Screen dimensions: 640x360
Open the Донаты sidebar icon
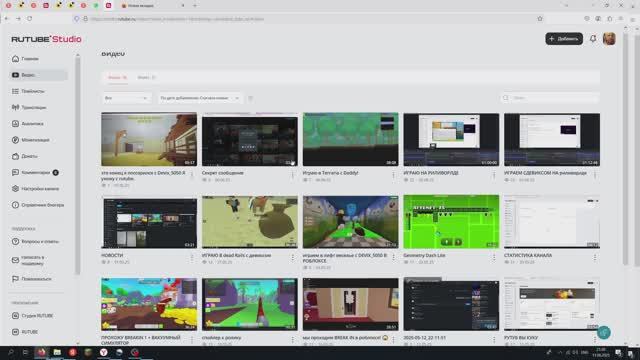16,156
